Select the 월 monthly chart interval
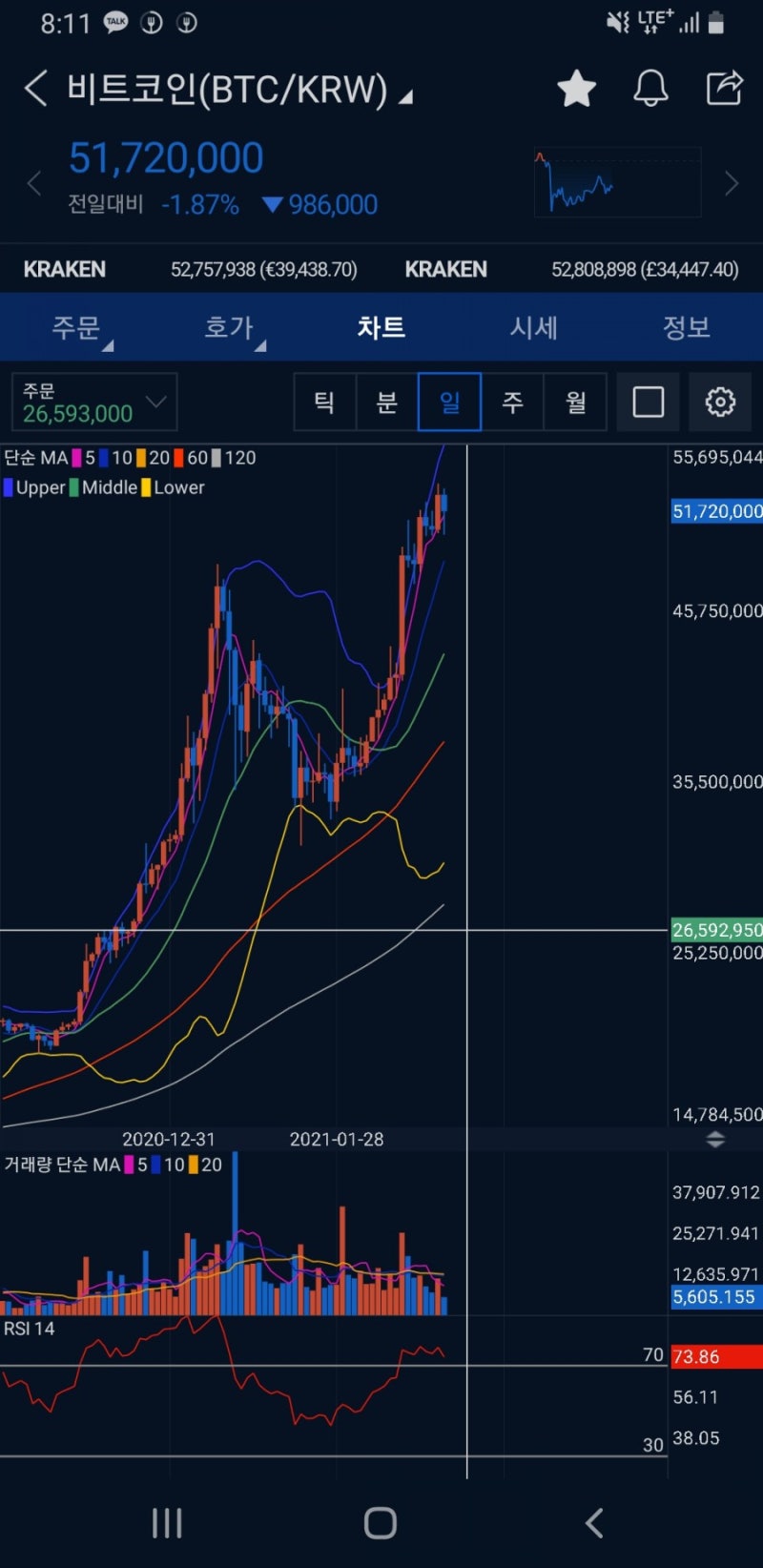 tap(575, 402)
